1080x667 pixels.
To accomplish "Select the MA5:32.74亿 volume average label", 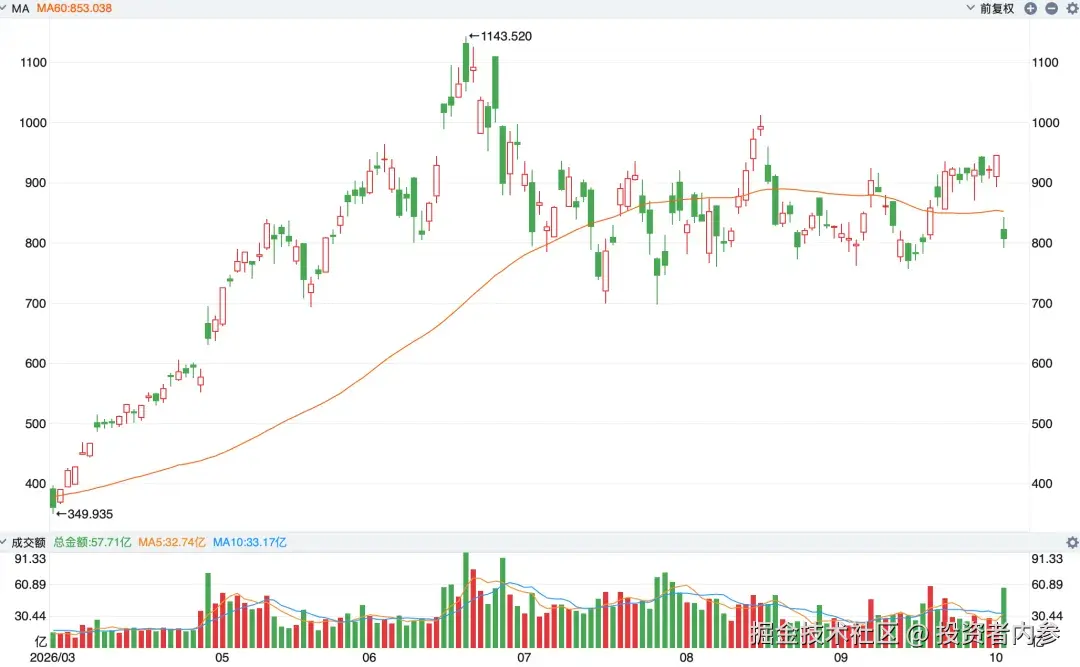I will pyautogui.click(x=172, y=542).
